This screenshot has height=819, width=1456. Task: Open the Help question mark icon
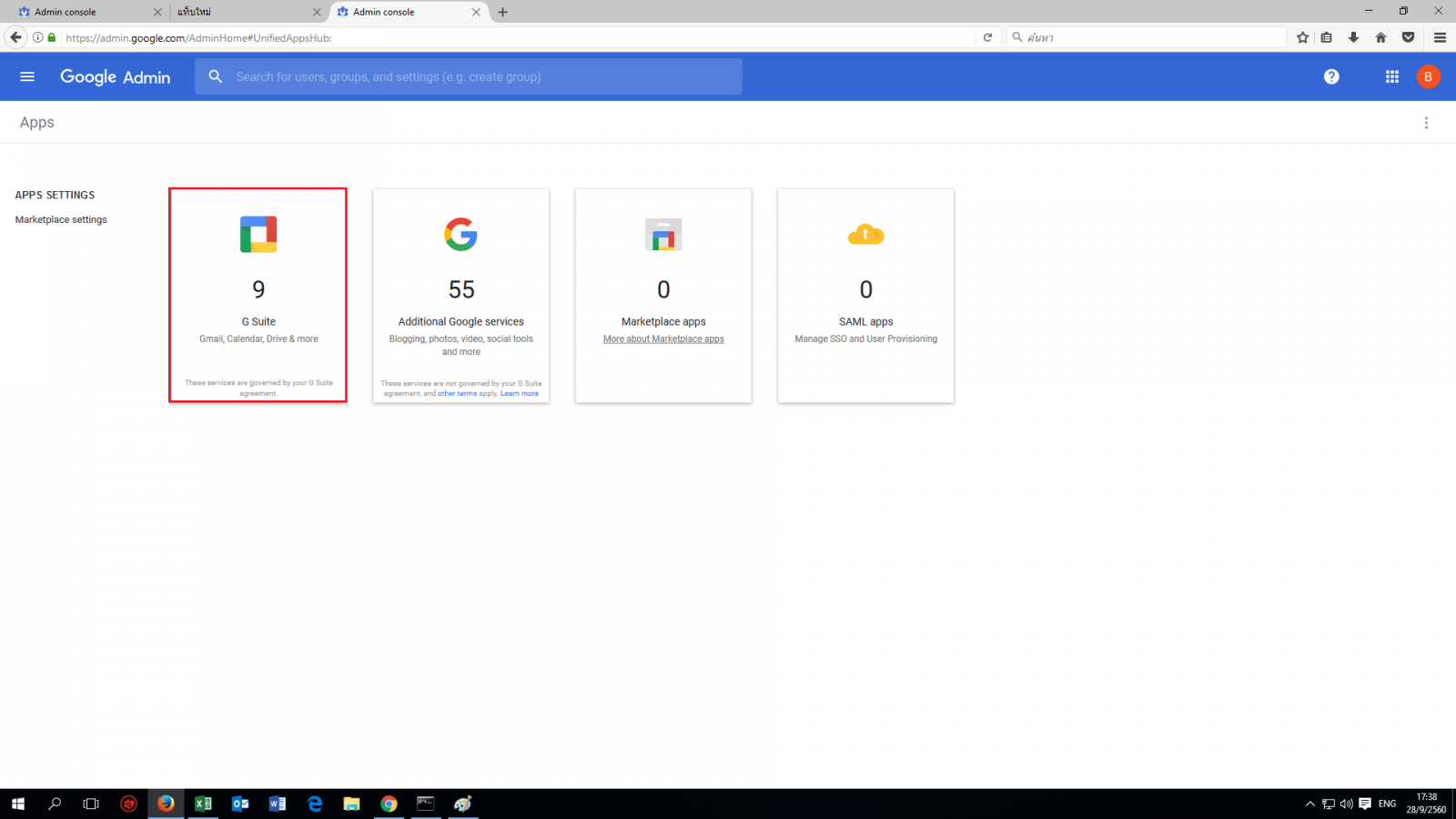[x=1331, y=76]
